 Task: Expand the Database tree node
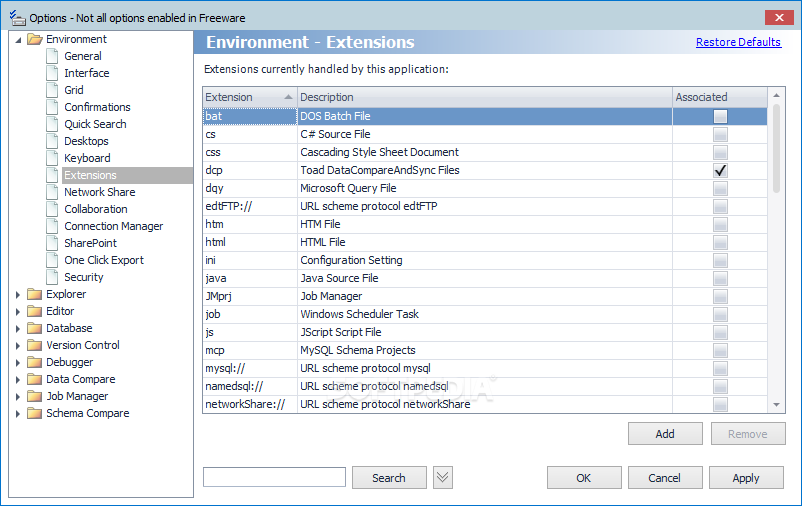click(18, 328)
